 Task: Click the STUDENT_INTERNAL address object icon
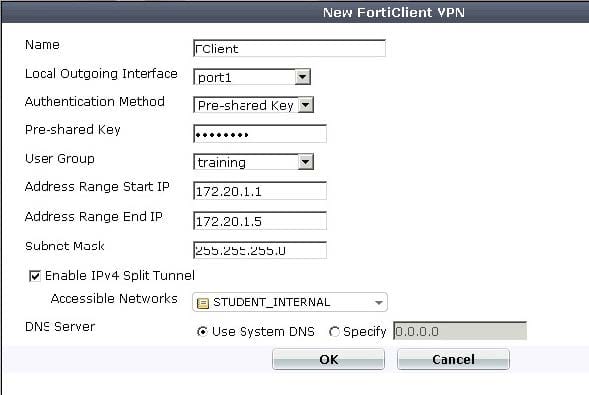202,303
